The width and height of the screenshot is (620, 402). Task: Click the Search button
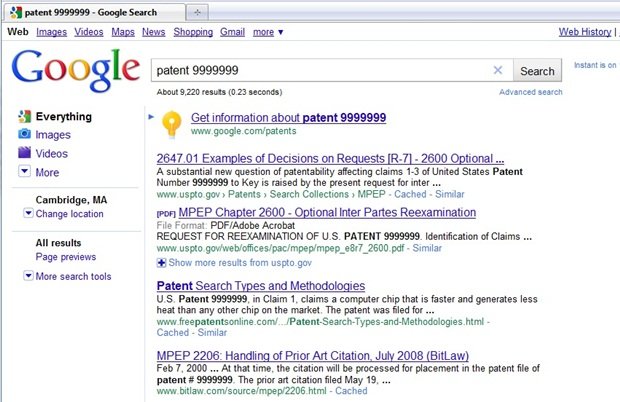coord(537,71)
